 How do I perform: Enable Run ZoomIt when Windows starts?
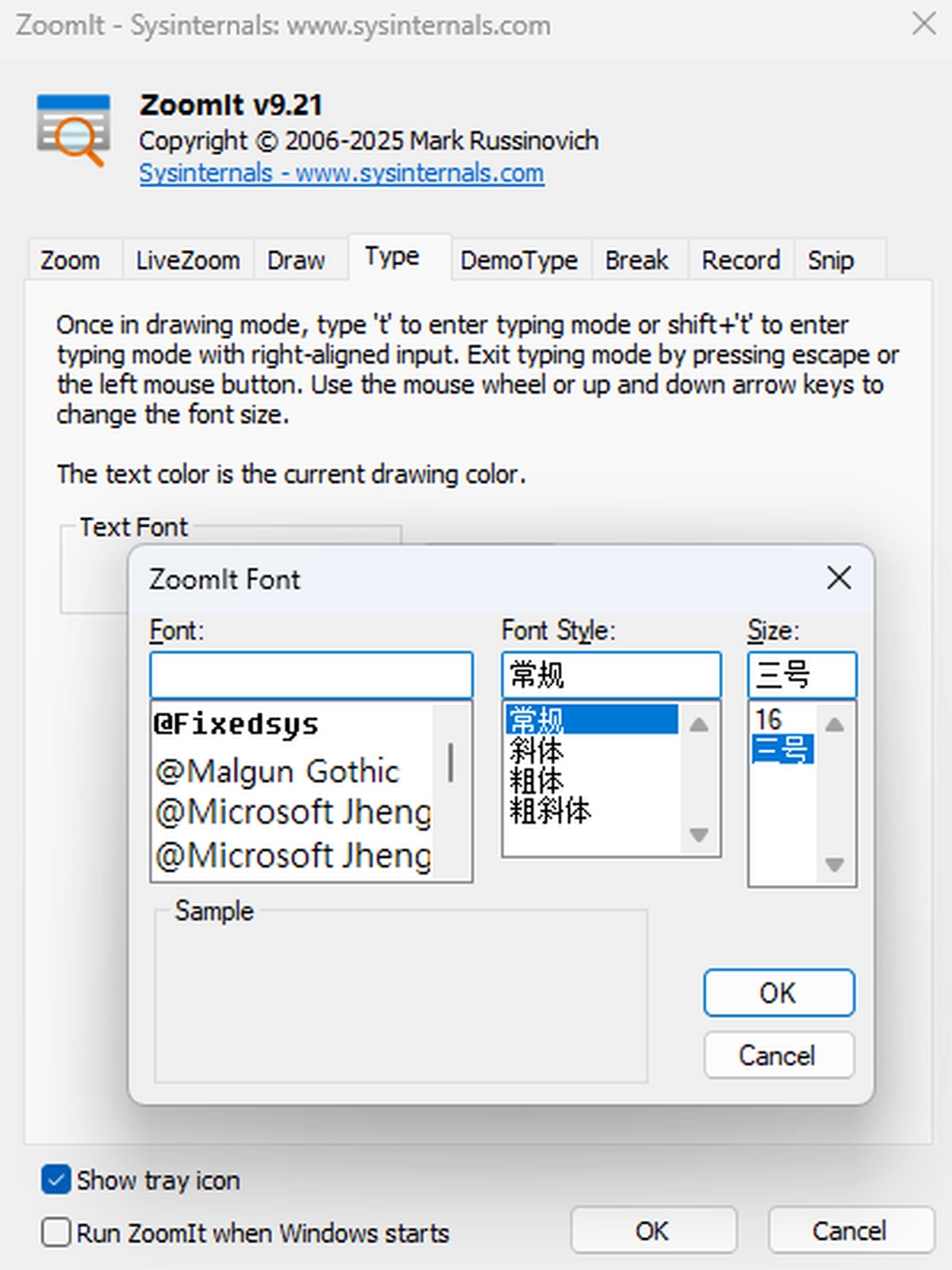(x=56, y=1233)
